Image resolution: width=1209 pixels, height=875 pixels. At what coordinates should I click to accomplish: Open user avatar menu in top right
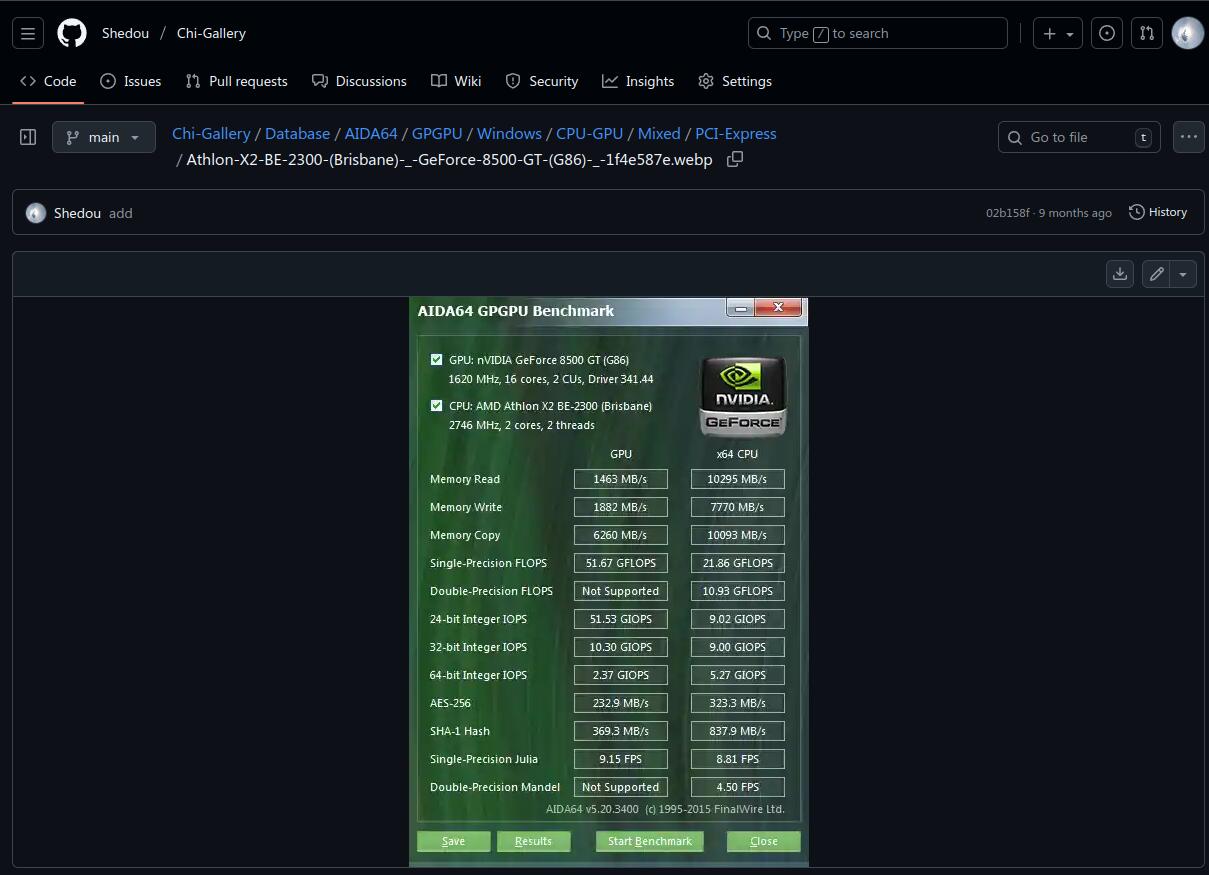coord(1188,33)
